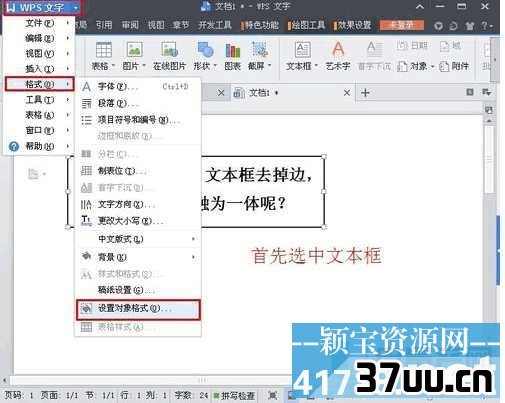Expand the 背景 background submenu
Viewport: 505px width, 403px height.
[x=138, y=257]
